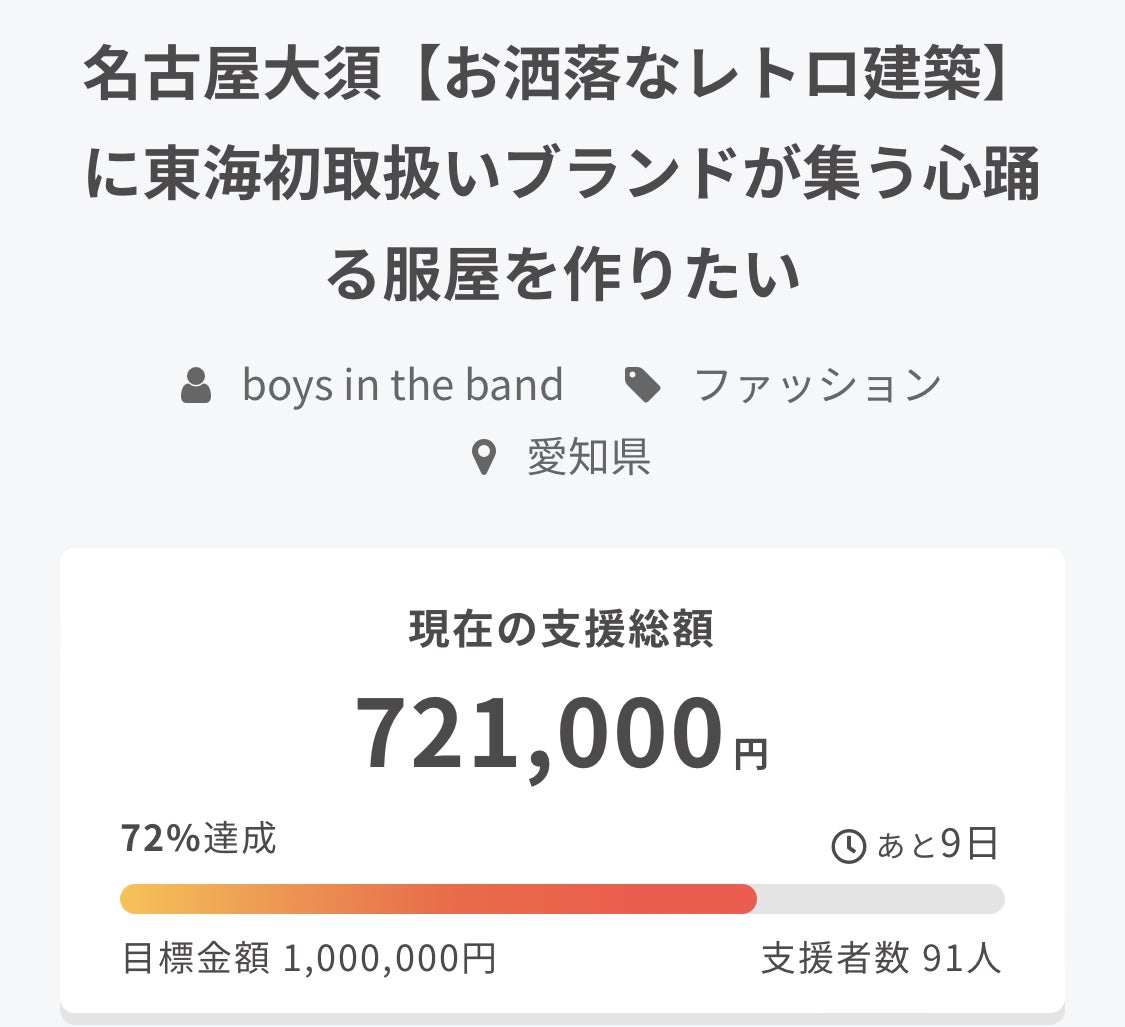Click the 現在の支援総額 heading

pyautogui.click(x=562, y=630)
